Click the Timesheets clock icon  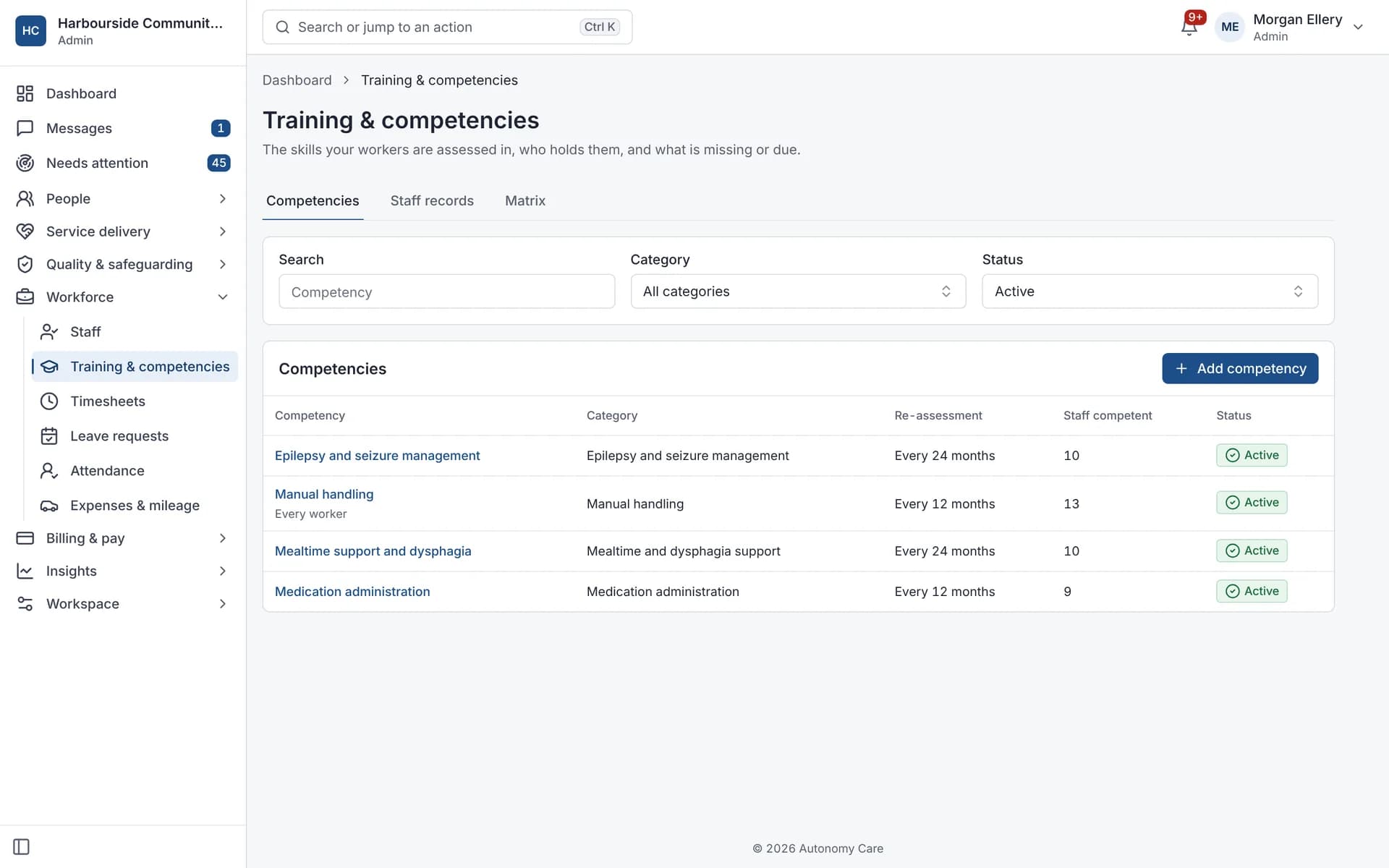[48, 401]
